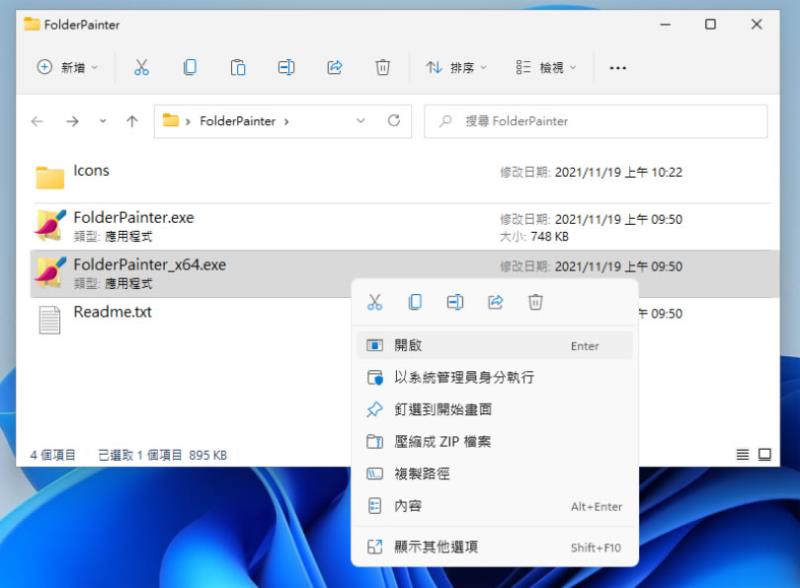Click the Rename icon in the Explorer toolbar

[x=286, y=67]
